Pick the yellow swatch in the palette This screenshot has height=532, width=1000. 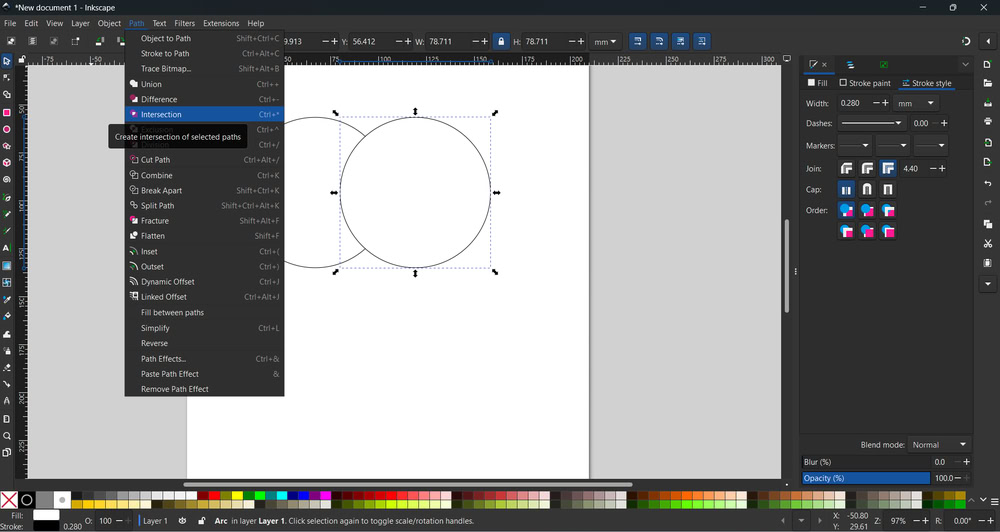(236, 495)
